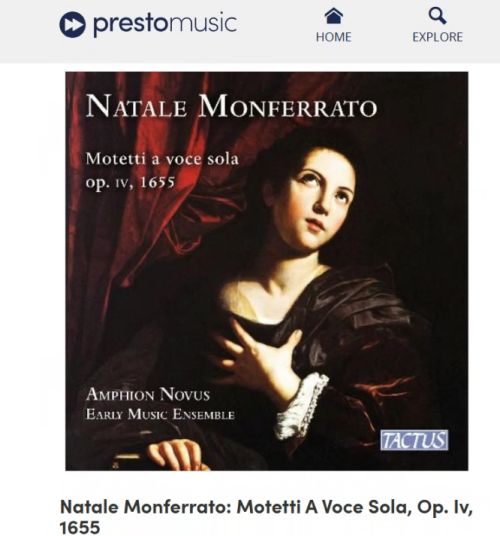The width and height of the screenshot is (500, 536).
Task: Click the op. IV, 1655 cover text
Action: tap(130, 182)
